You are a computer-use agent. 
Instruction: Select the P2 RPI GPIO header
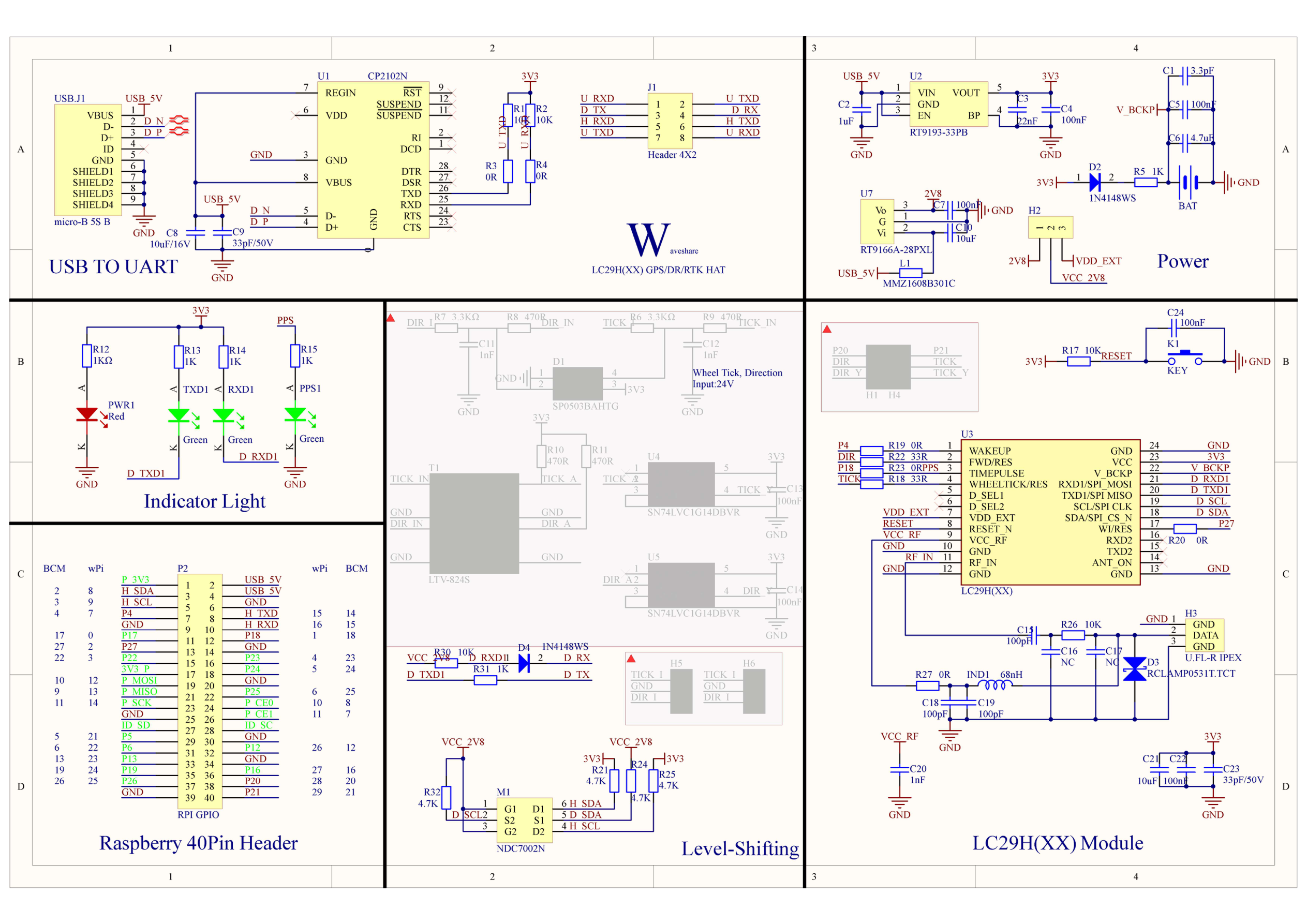click(199, 691)
